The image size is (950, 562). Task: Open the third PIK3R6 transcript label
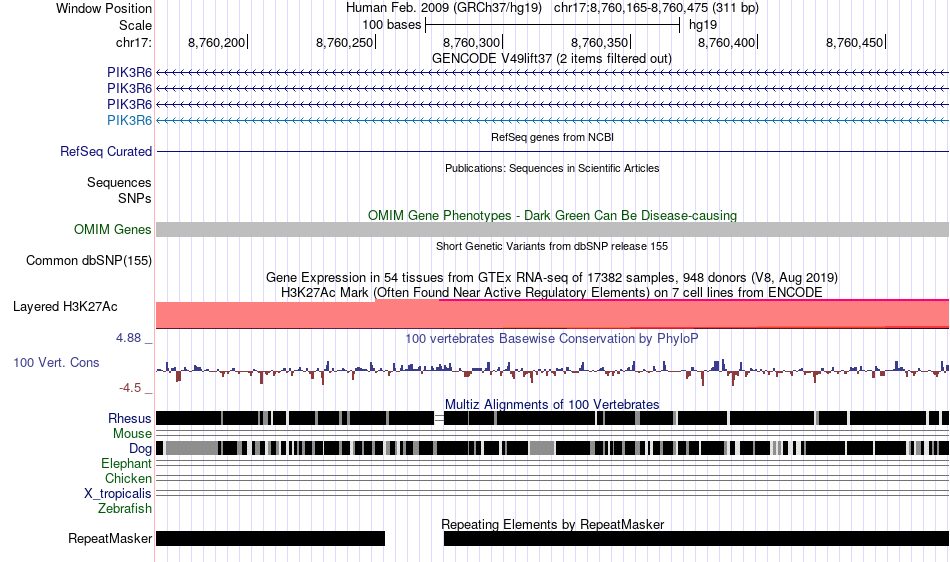[129, 104]
